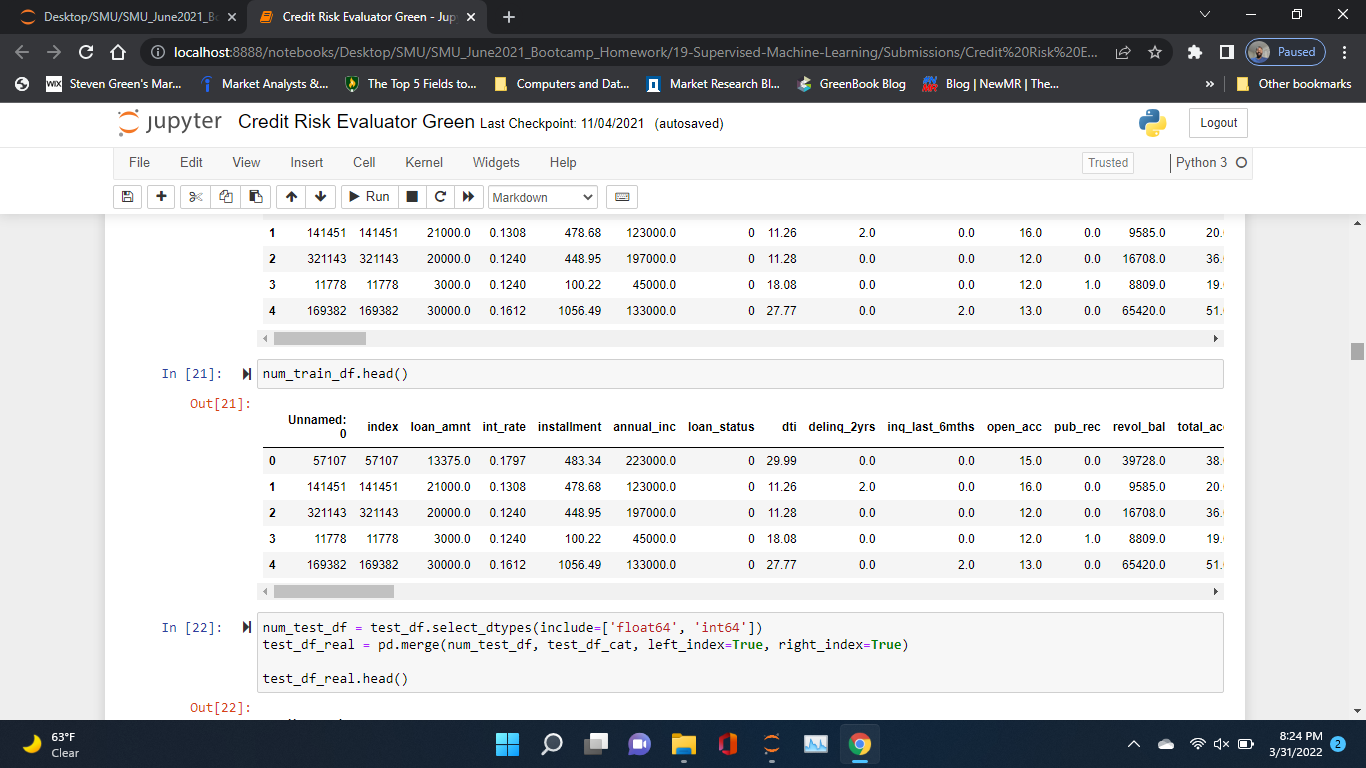Paste cells below icon in toolbar
Image resolution: width=1366 pixels, height=768 pixels.
tap(255, 197)
